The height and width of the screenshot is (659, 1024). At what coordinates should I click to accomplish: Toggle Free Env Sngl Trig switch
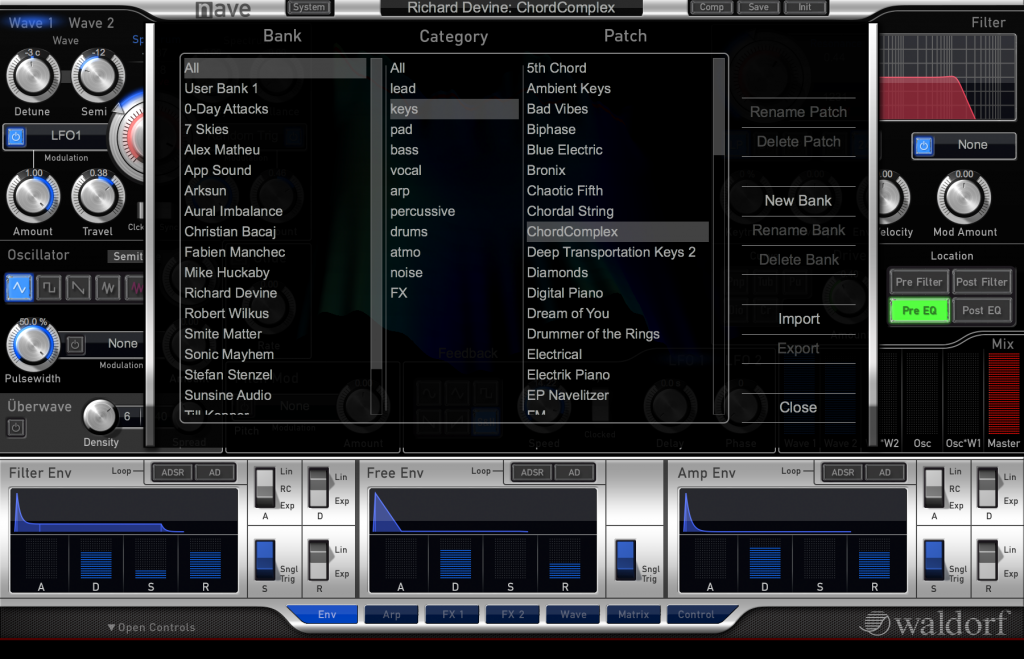625,560
